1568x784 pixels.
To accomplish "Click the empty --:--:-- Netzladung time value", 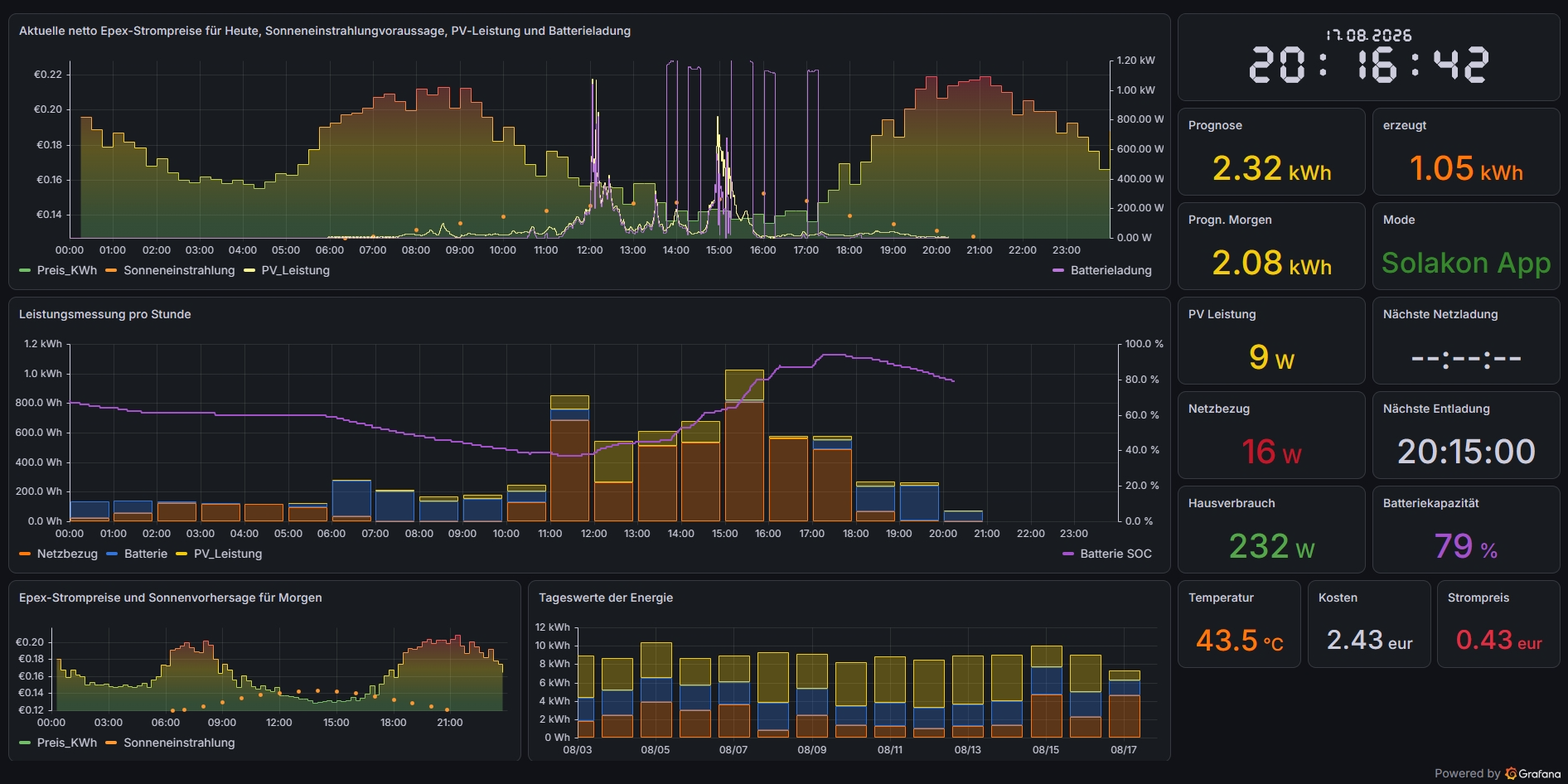I will [1466, 359].
